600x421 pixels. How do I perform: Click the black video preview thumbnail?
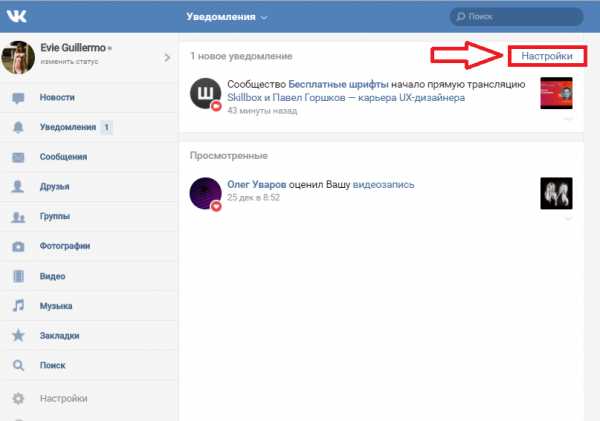pos(556,193)
